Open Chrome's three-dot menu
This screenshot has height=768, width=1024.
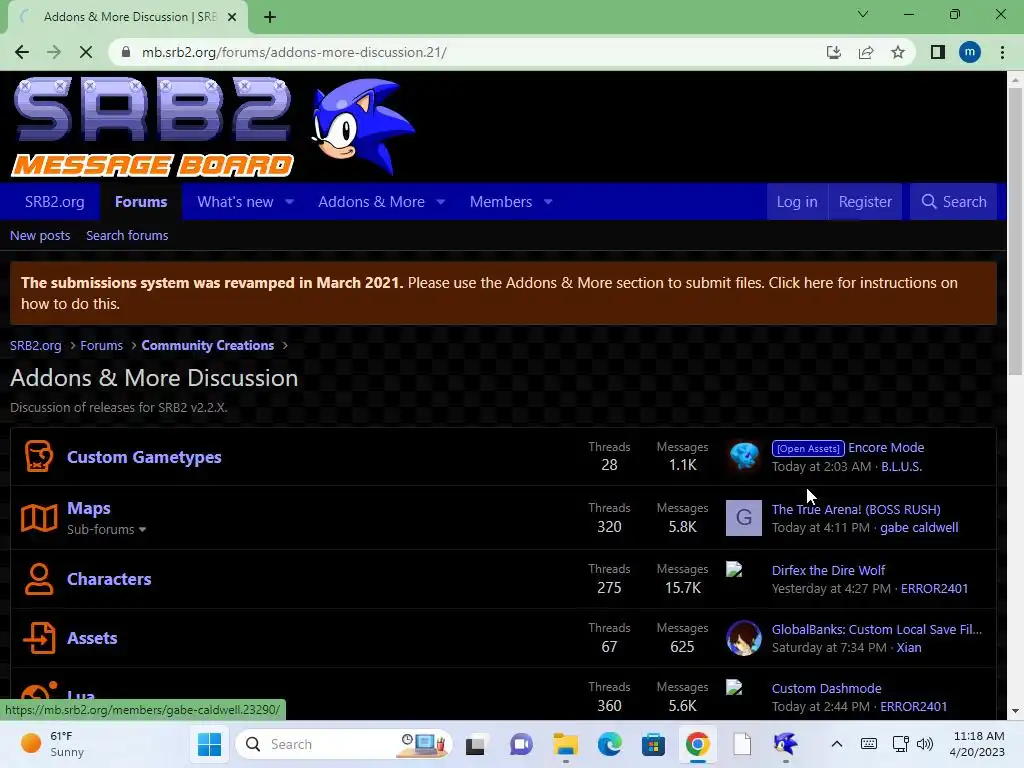click(x=1002, y=52)
